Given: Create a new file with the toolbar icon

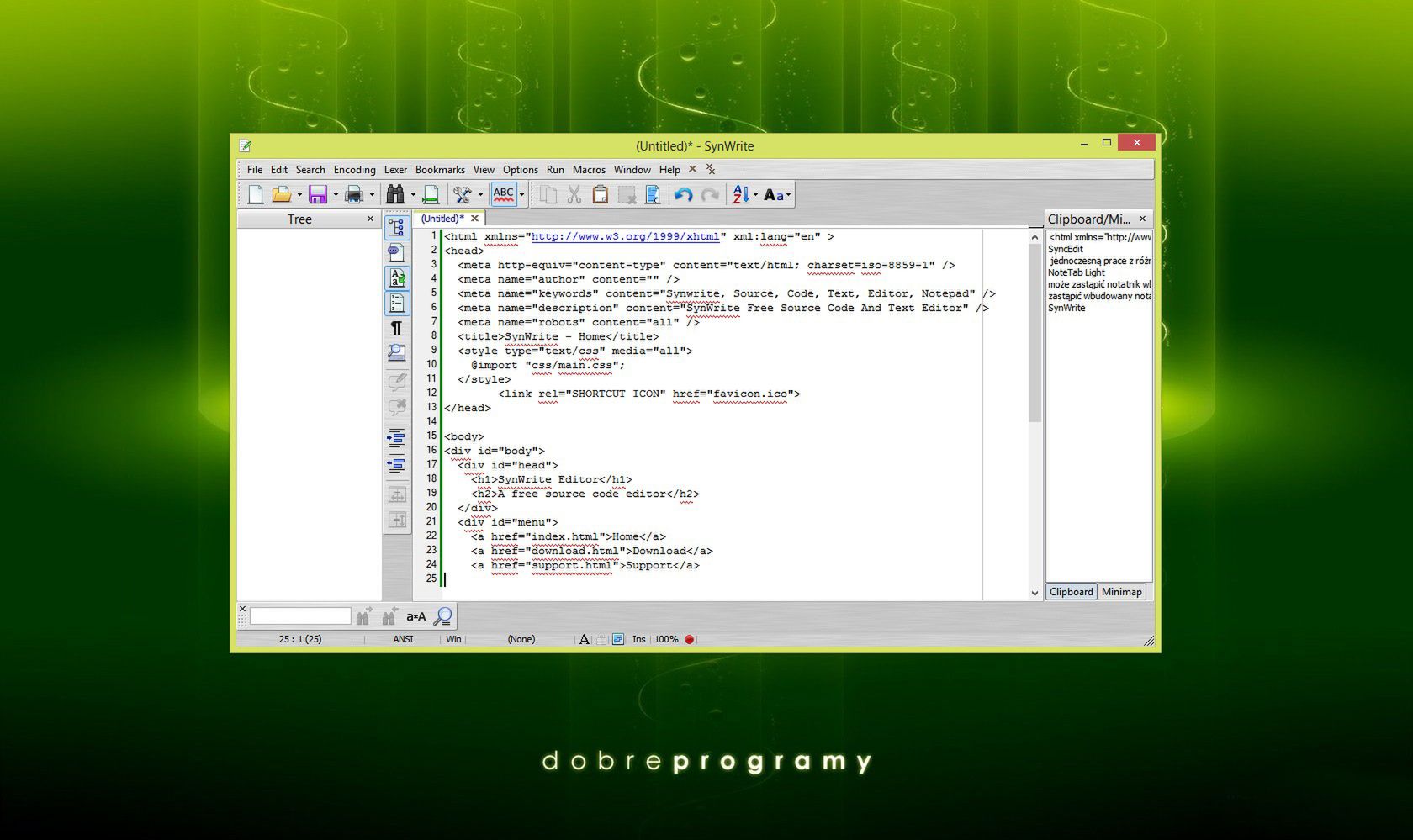Looking at the screenshot, I should pos(256,195).
